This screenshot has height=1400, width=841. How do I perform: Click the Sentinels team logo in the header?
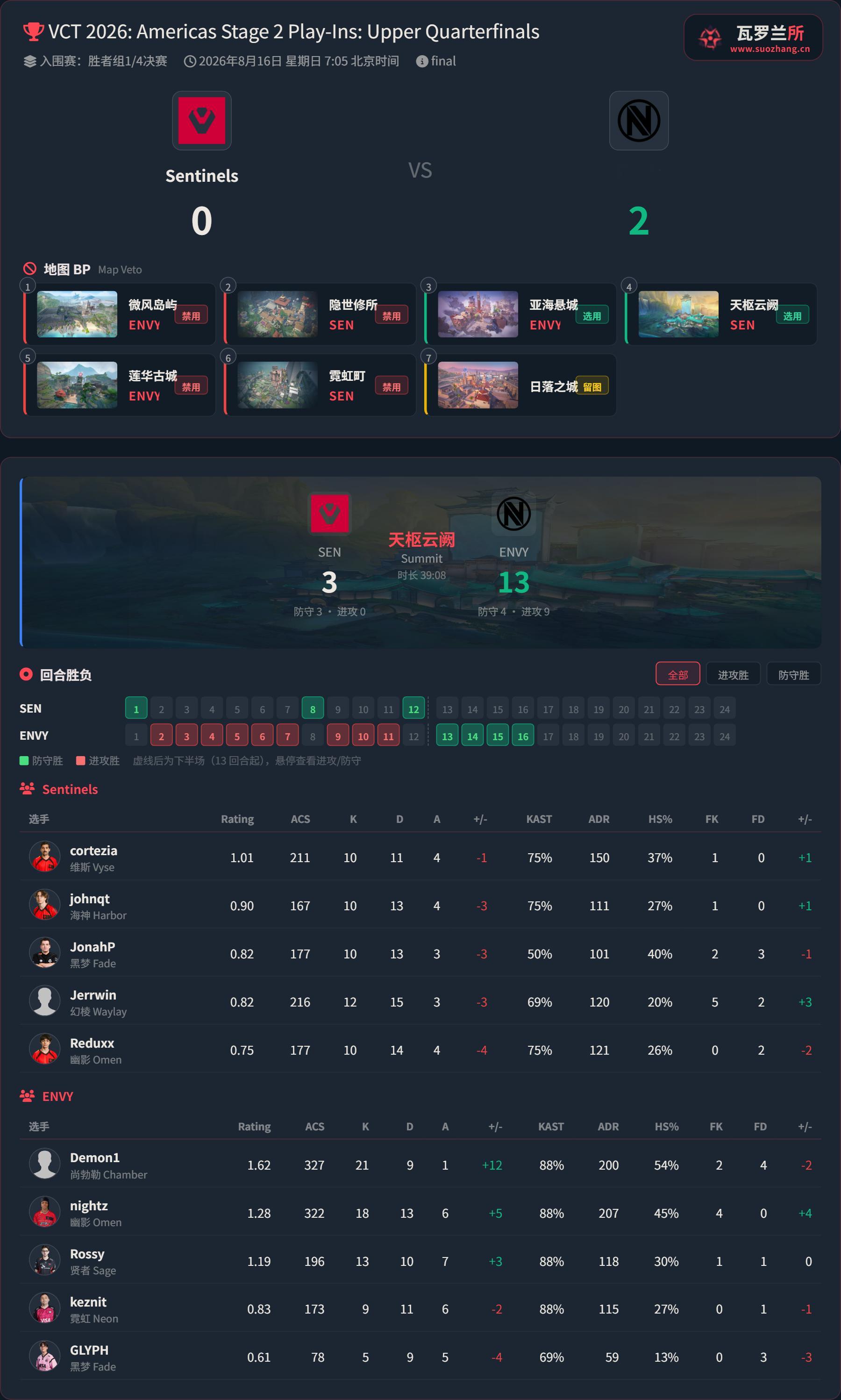(202, 121)
